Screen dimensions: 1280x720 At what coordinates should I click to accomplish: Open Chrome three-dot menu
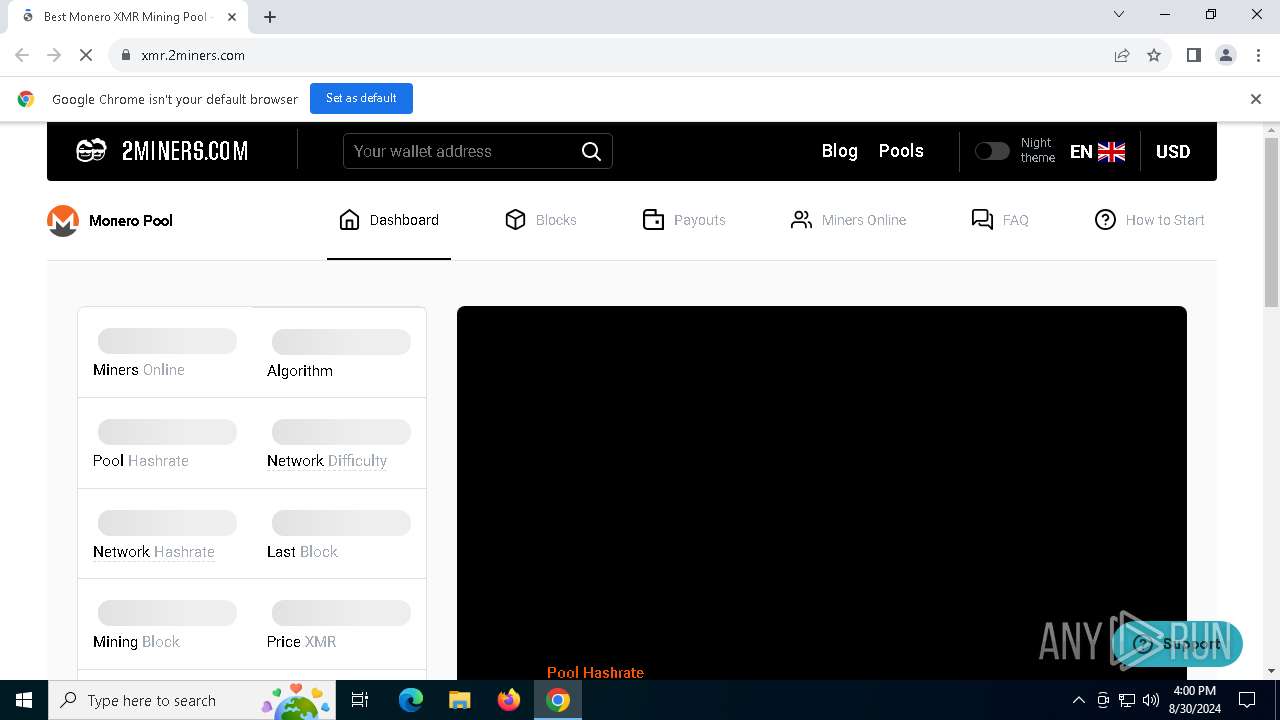point(1258,55)
